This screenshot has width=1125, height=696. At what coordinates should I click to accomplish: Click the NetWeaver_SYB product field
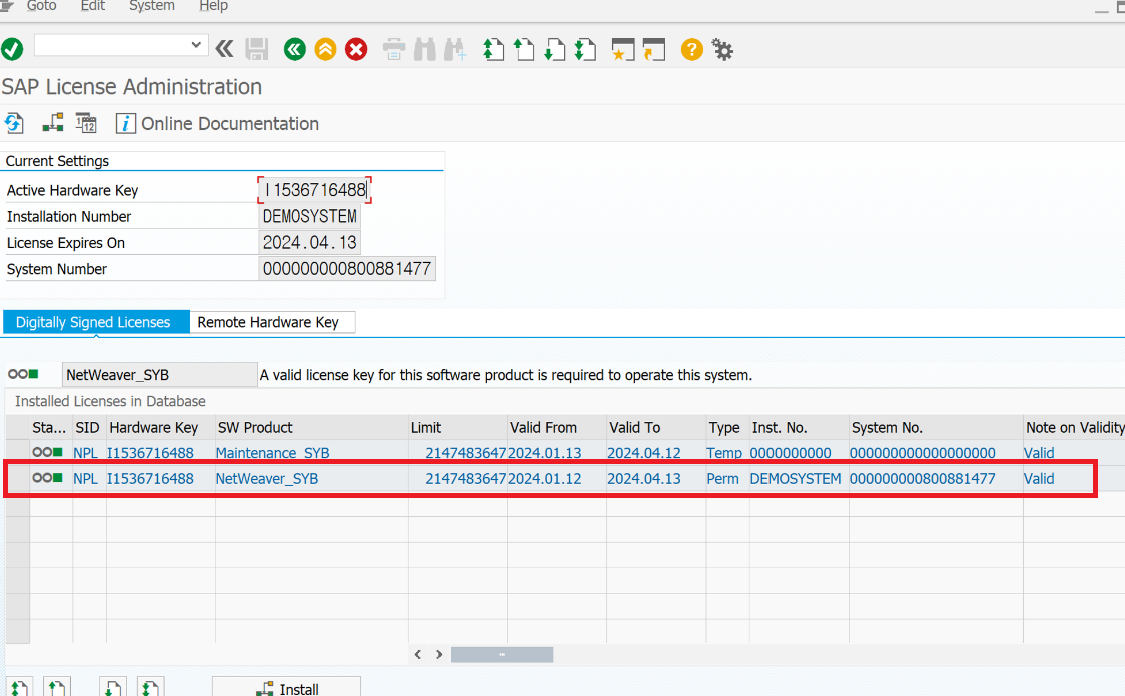(x=159, y=375)
